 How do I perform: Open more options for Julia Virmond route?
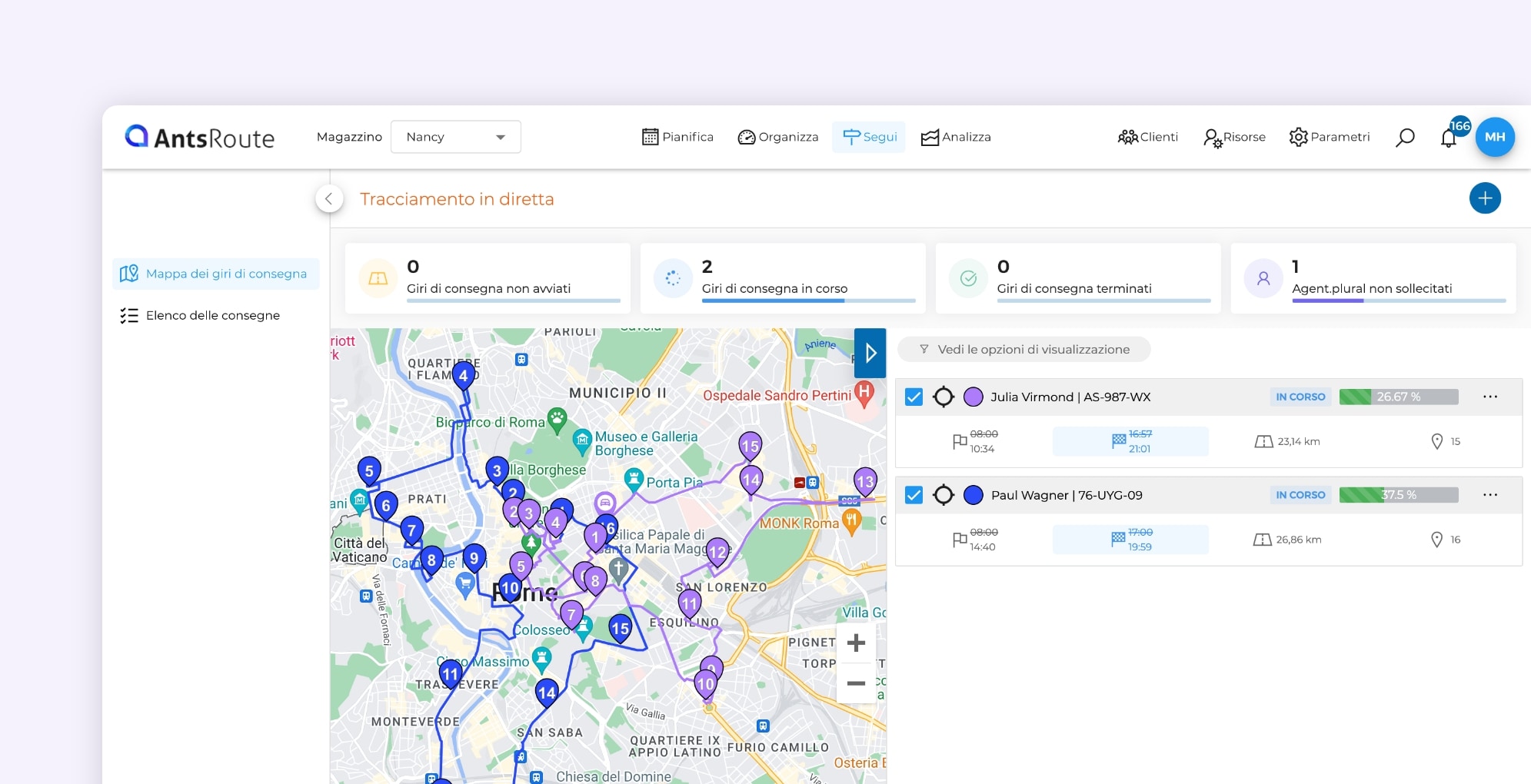[x=1489, y=397]
